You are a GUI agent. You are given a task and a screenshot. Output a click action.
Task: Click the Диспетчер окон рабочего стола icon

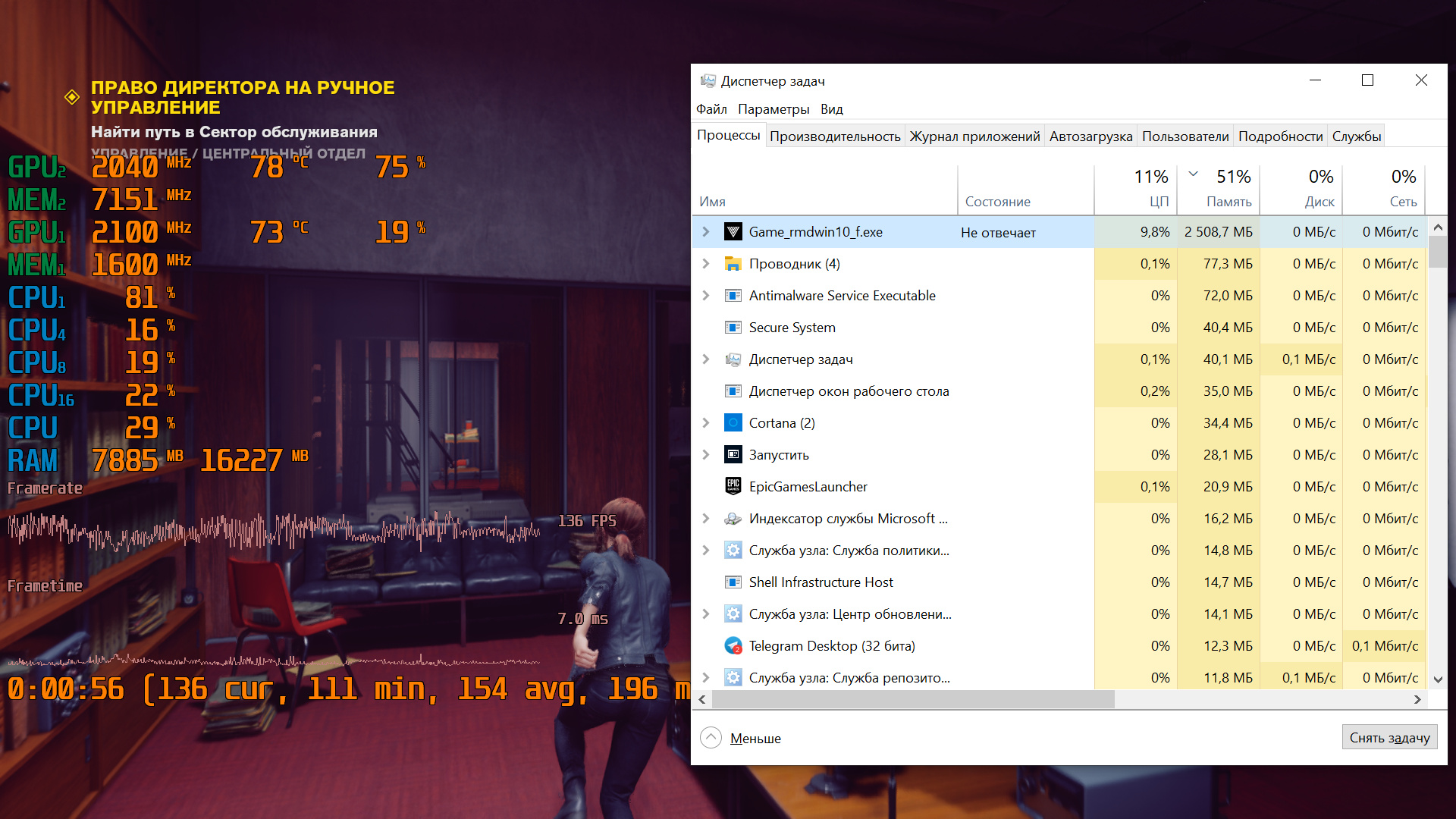point(733,391)
